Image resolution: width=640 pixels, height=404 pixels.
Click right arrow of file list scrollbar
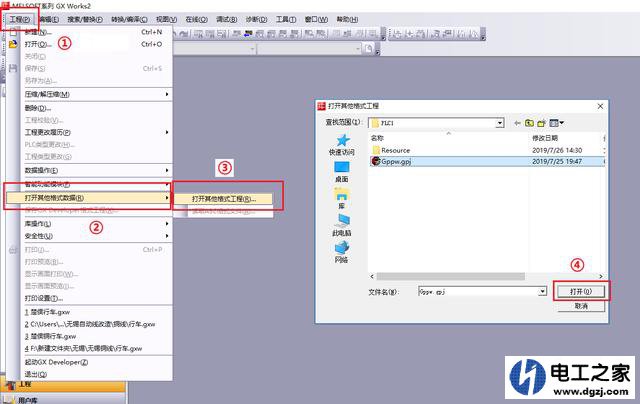[x=601, y=276]
